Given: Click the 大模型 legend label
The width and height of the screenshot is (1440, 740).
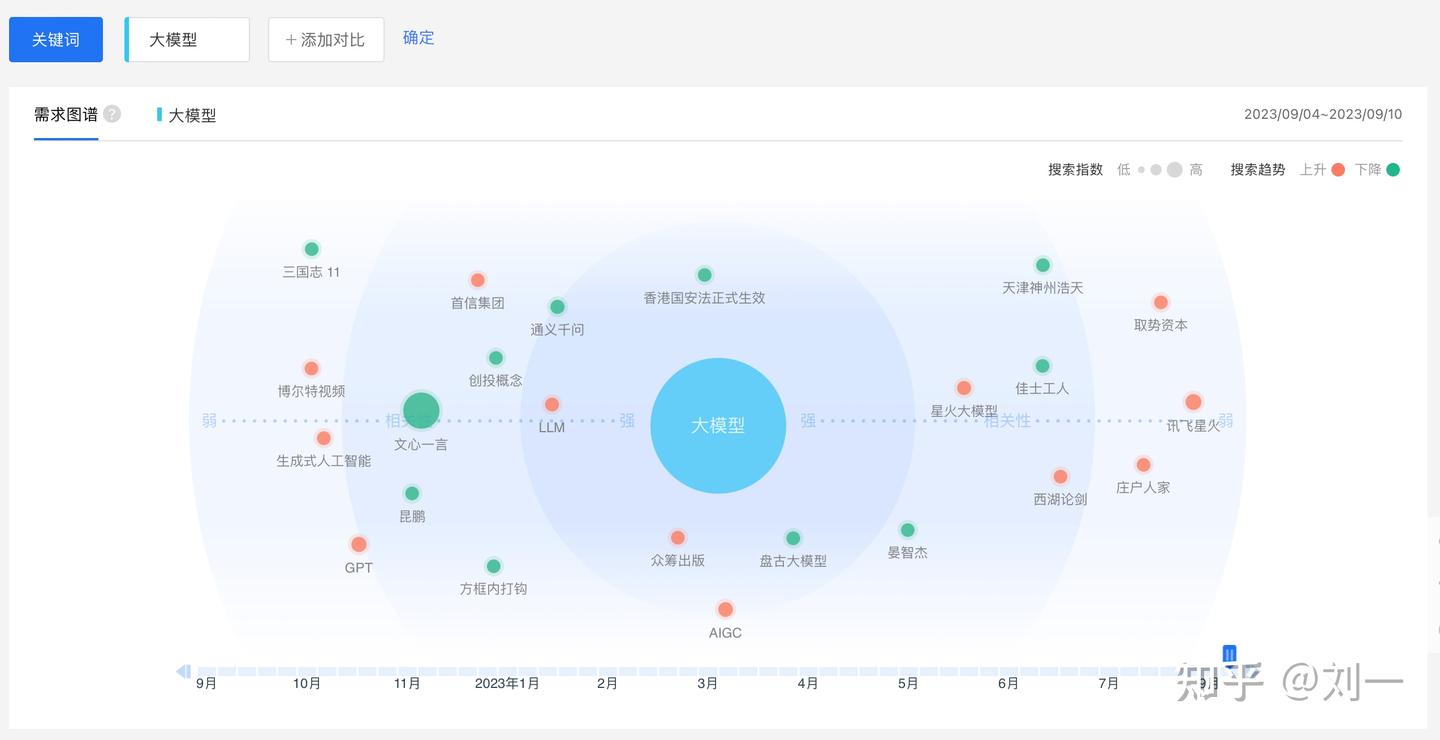Looking at the screenshot, I should (192, 115).
